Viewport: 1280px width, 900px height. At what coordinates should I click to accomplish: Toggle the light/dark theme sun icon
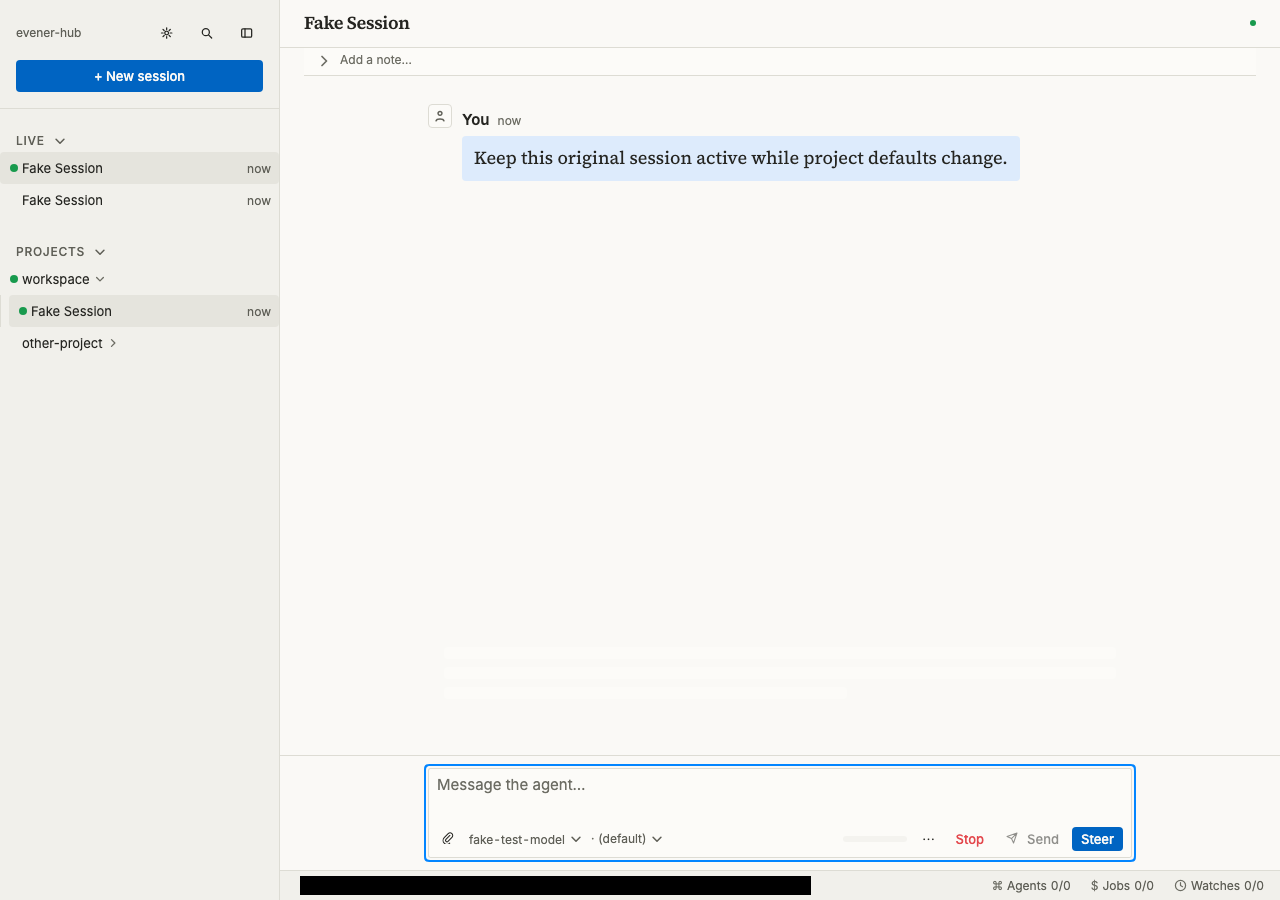167,33
